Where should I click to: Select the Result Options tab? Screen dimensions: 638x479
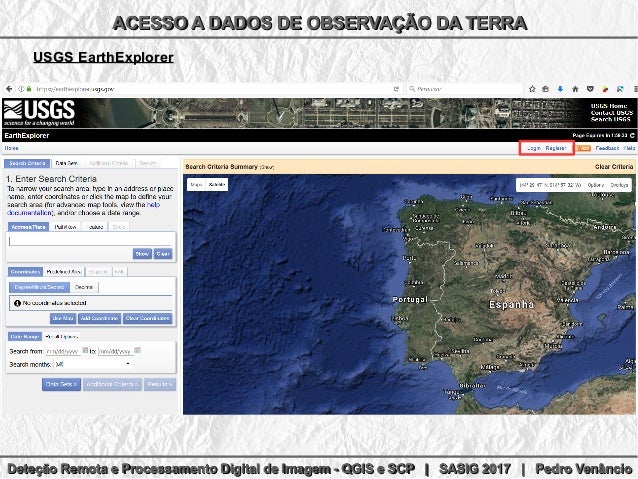coord(61,337)
